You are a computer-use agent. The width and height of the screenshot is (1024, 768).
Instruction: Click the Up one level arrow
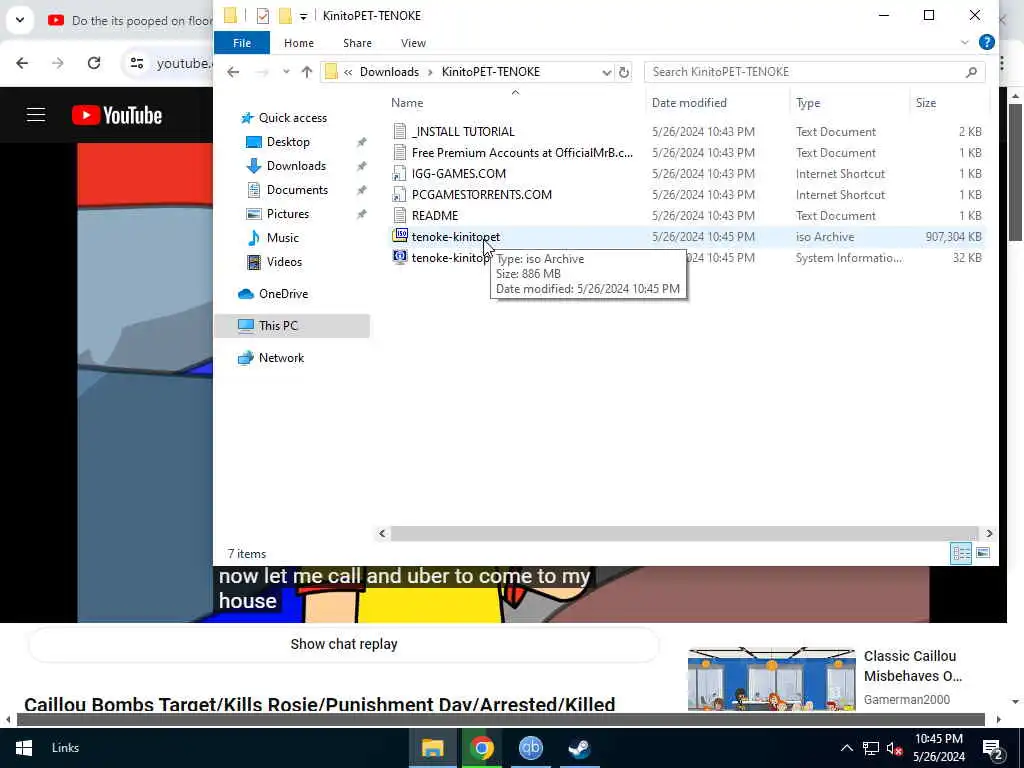point(307,72)
